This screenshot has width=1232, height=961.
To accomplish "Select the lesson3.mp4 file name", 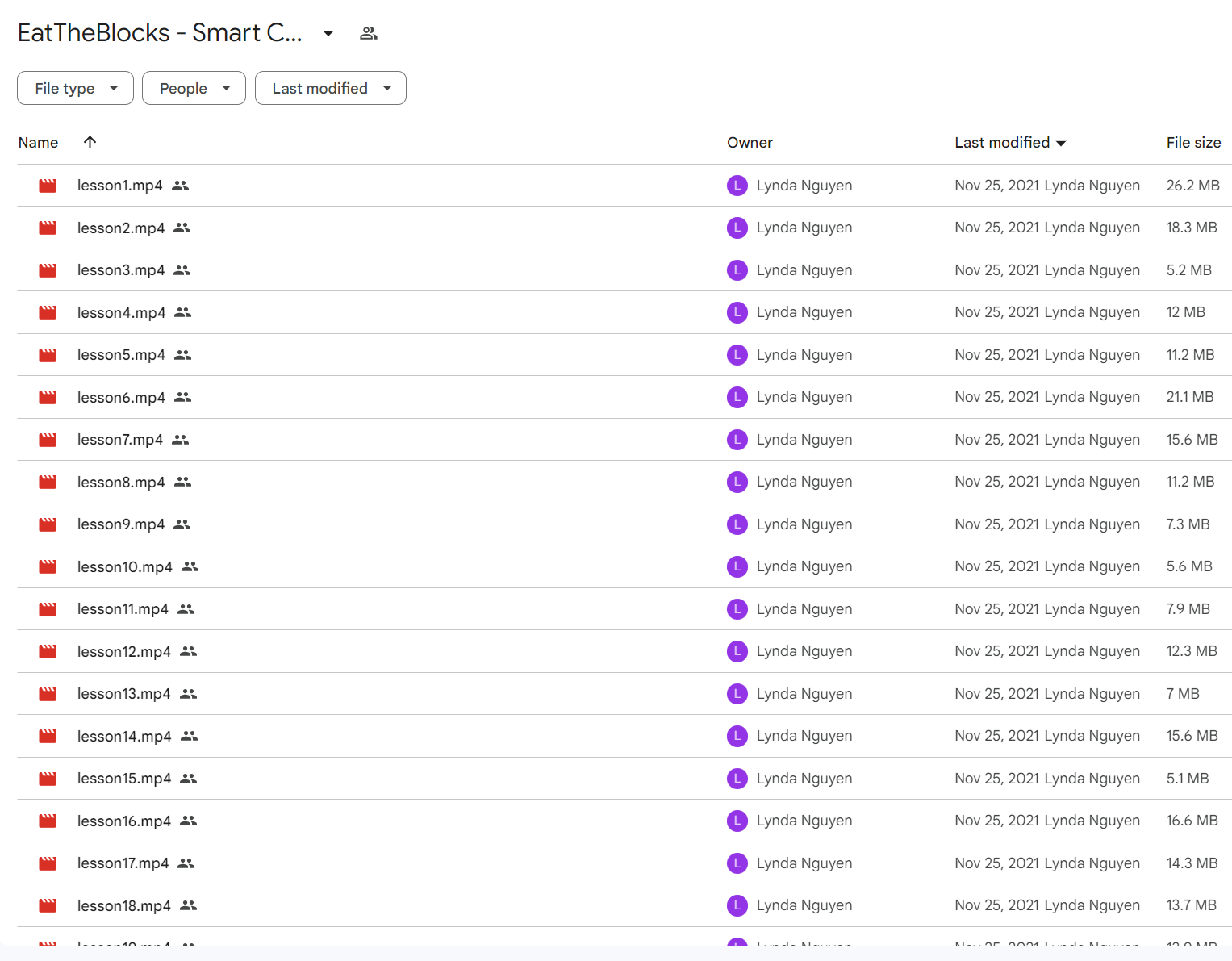I will point(121,270).
